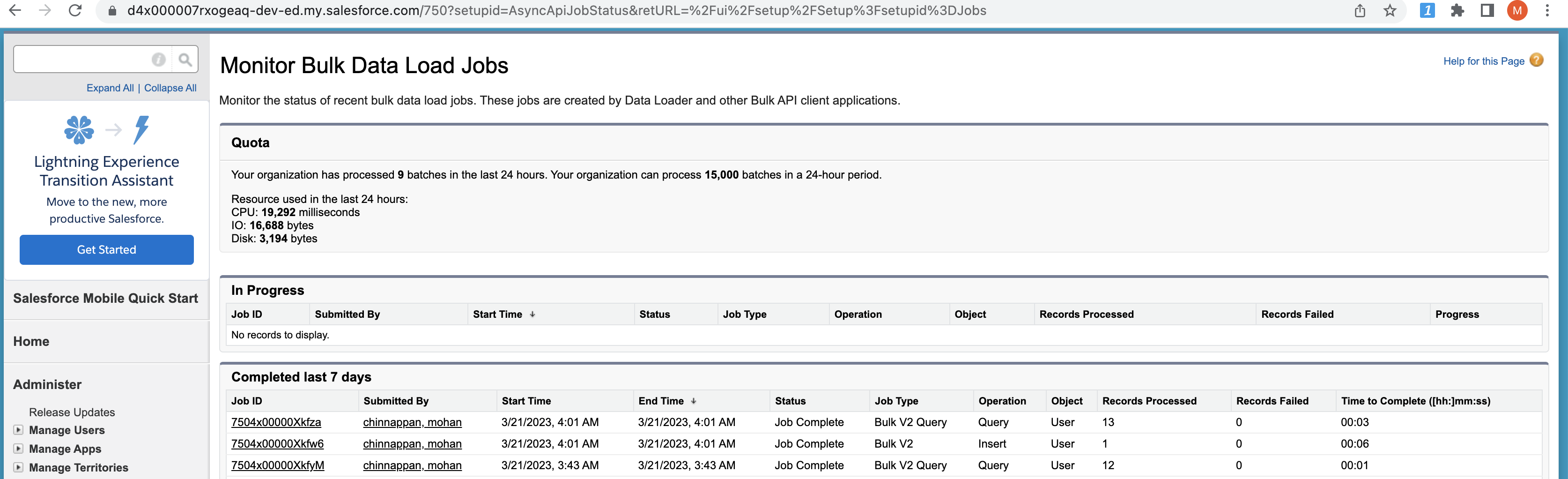Expand the Manage Apps tree node
This screenshot has height=479, width=1568.
coord(18,449)
